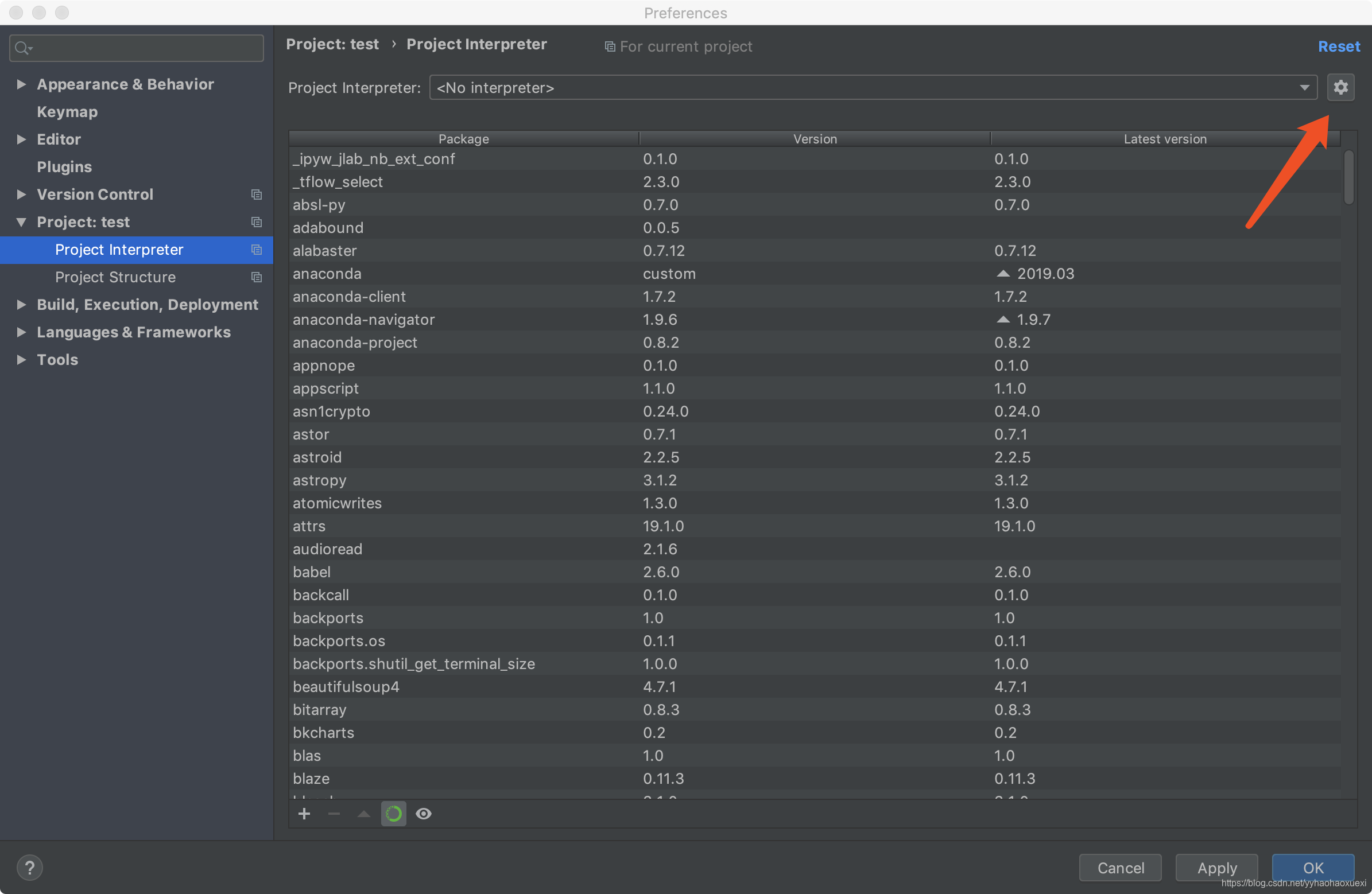Select the bkcharts package row
Viewport: 1372px width, 894px height.
click(815, 733)
